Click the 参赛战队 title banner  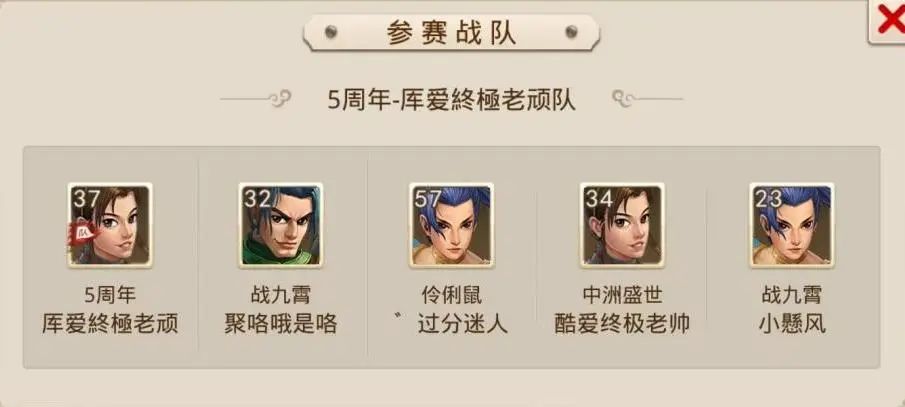pyautogui.click(x=451, y=33)
